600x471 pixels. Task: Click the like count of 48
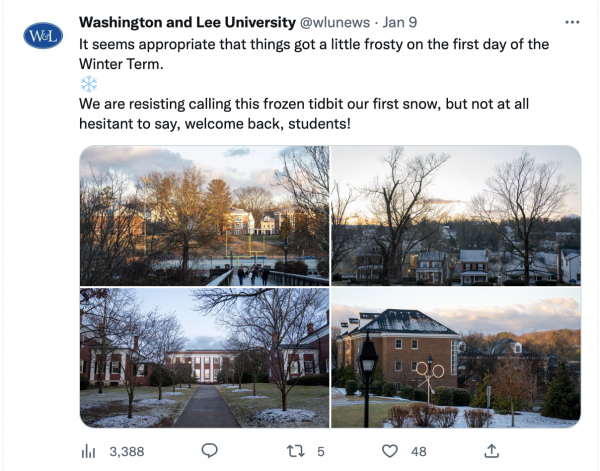419,451
